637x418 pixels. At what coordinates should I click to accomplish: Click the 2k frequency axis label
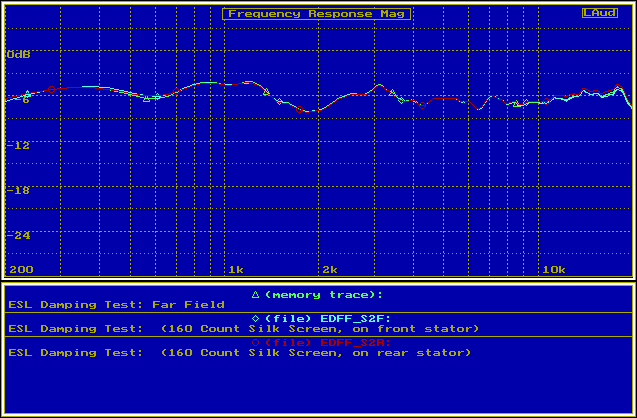(330, 270)
